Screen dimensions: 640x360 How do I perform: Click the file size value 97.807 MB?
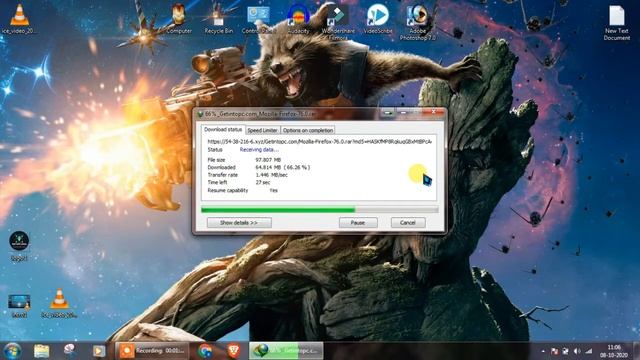[268, 160]
